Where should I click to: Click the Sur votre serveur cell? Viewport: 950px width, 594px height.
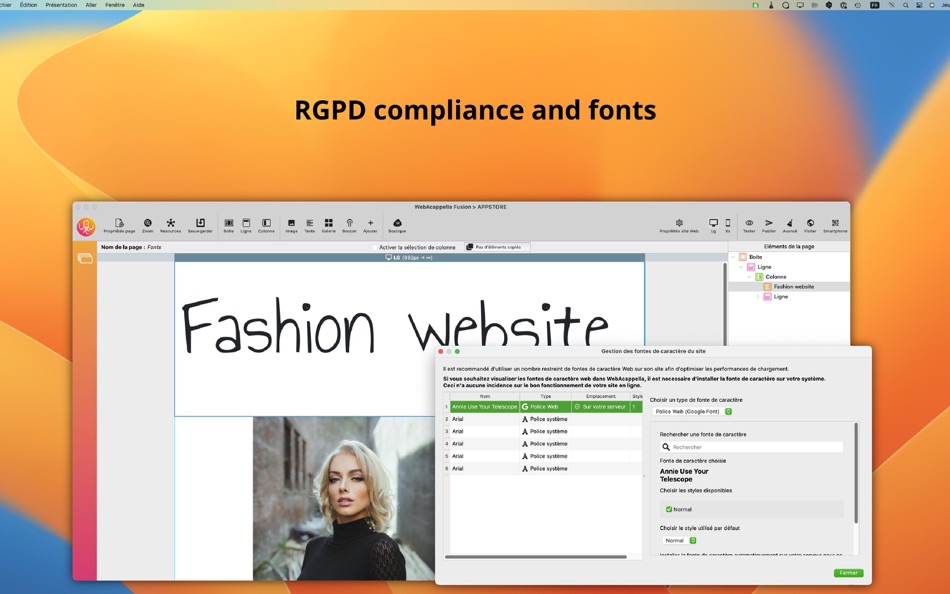pyautogui.click(x=600, y=407)
